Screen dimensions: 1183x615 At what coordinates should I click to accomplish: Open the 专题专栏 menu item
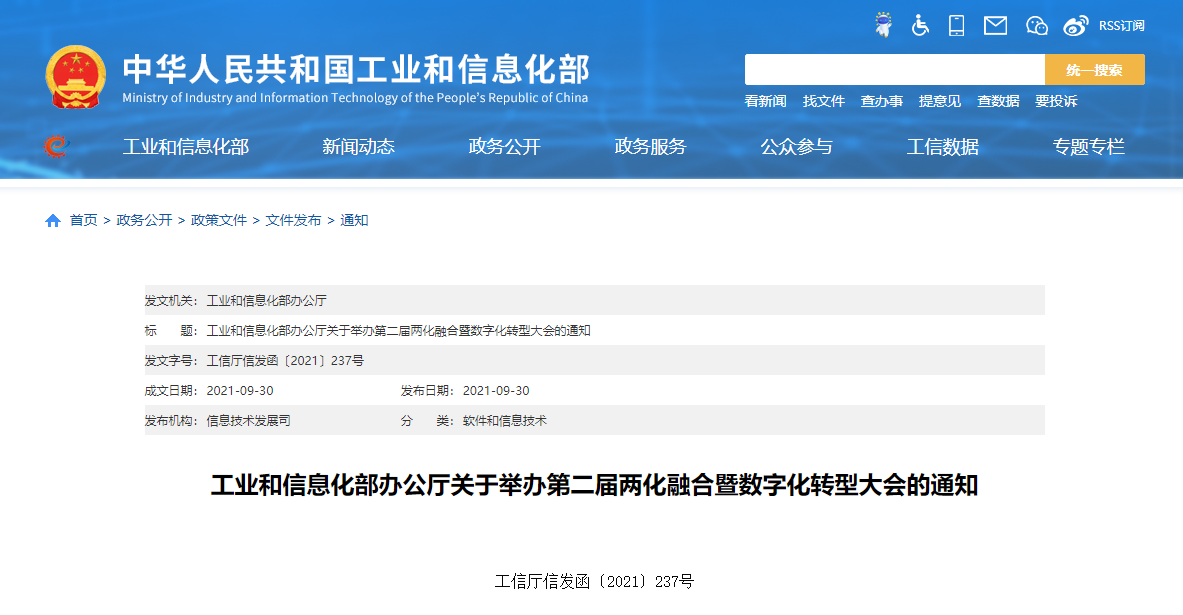pyautogui.click(x=1088, y=147)
